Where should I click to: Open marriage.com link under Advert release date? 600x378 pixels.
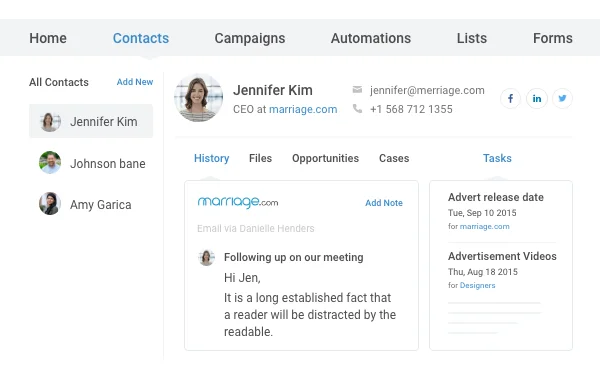(x=484, y=226)
